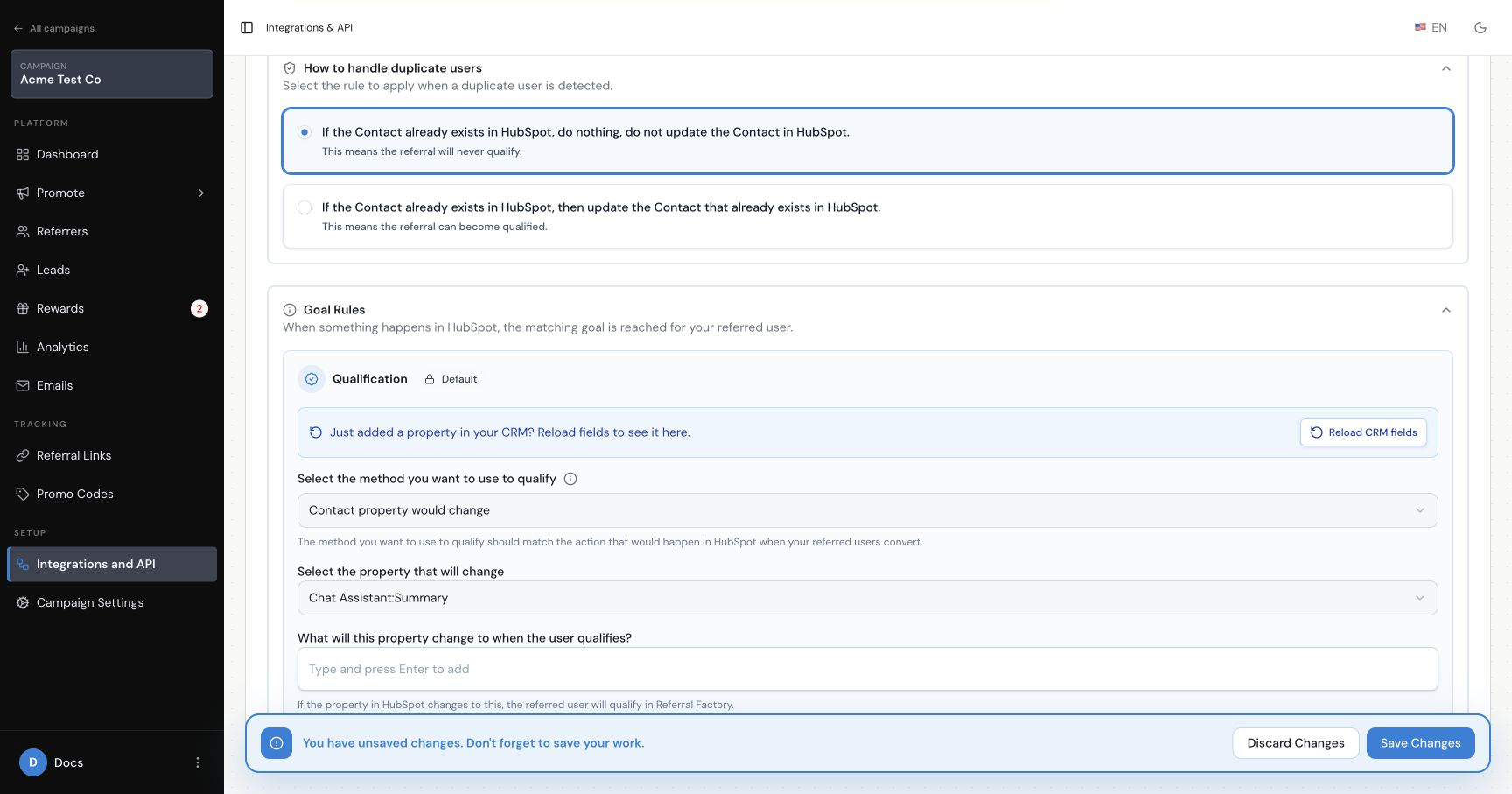Click the Campaign Settings gear icon

[x=23, y=602]
